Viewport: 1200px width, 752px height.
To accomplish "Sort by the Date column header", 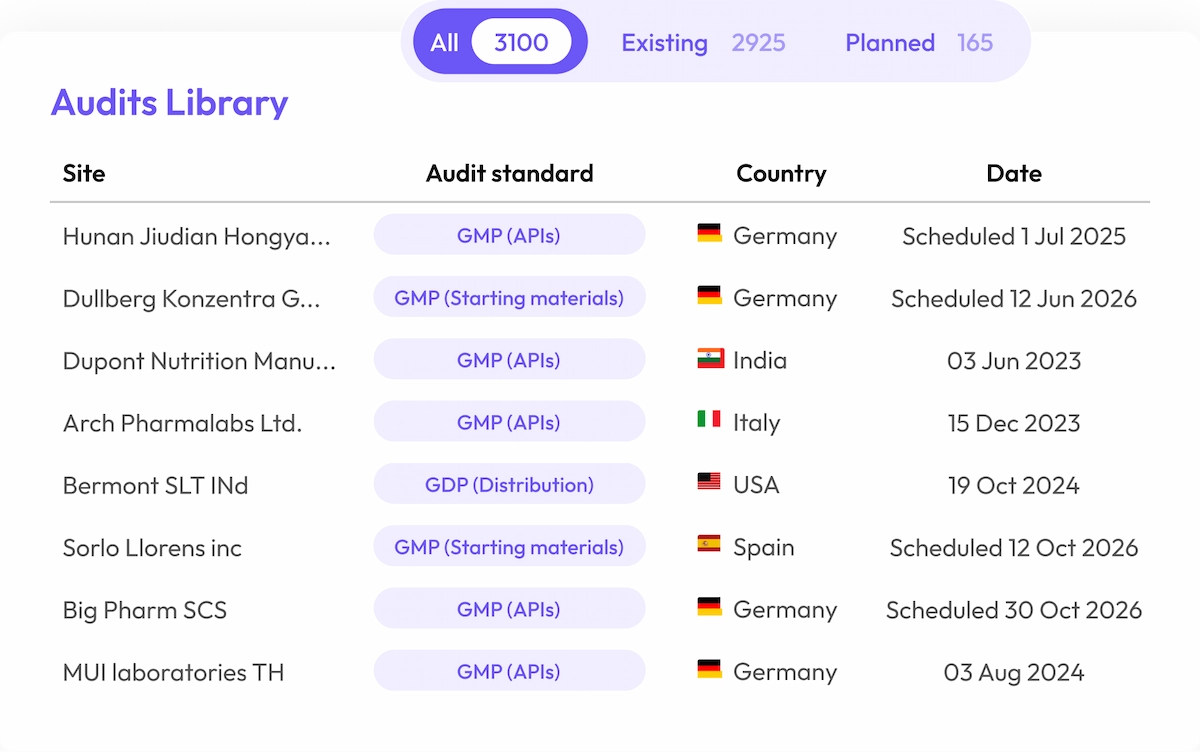I will tap(1014, 173).
